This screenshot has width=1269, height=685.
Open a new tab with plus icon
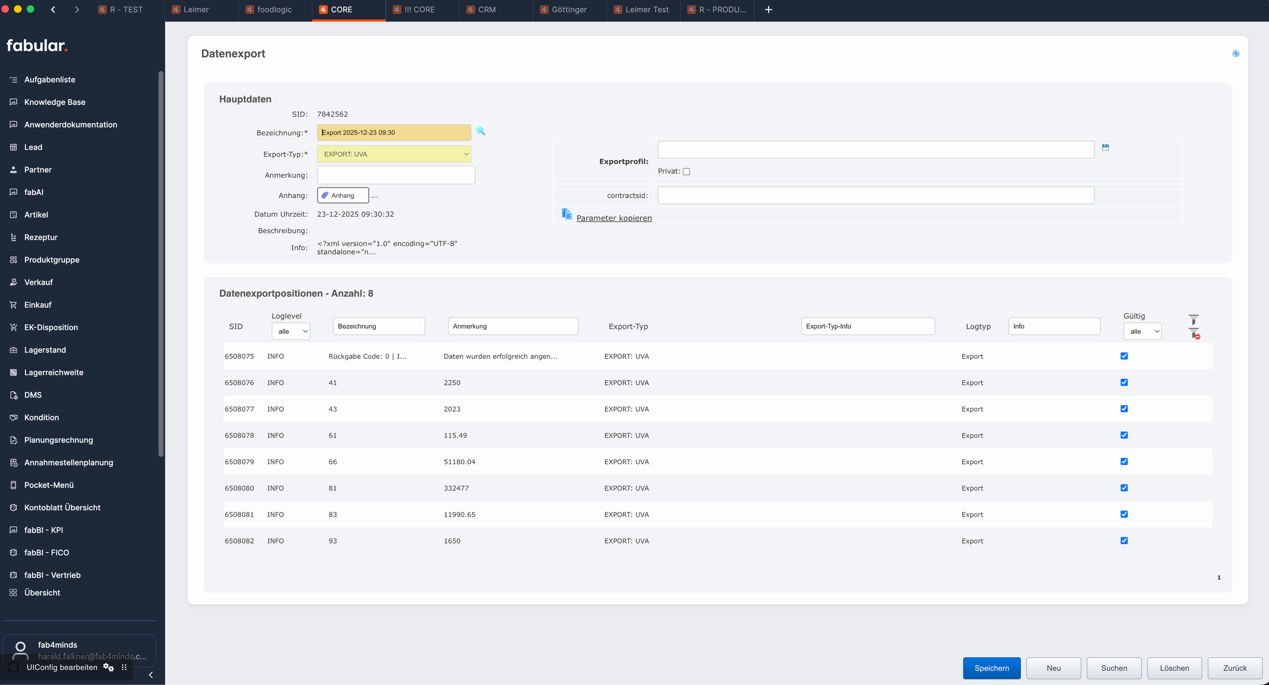(768, 10)
